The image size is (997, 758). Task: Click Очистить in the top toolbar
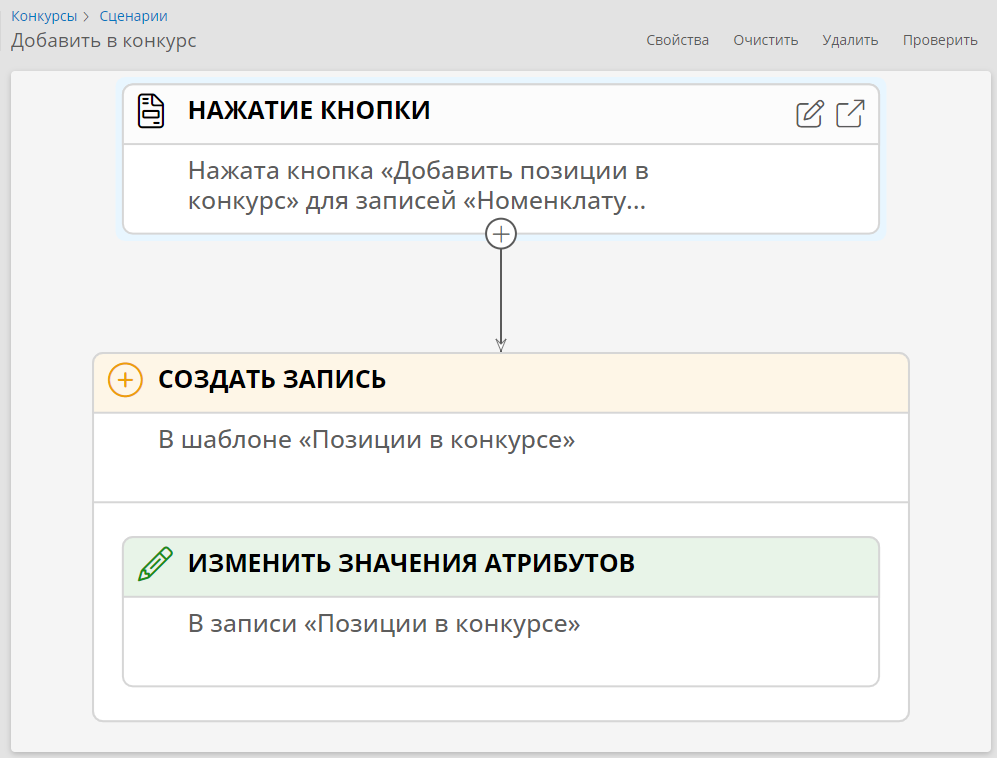[766, 40]
